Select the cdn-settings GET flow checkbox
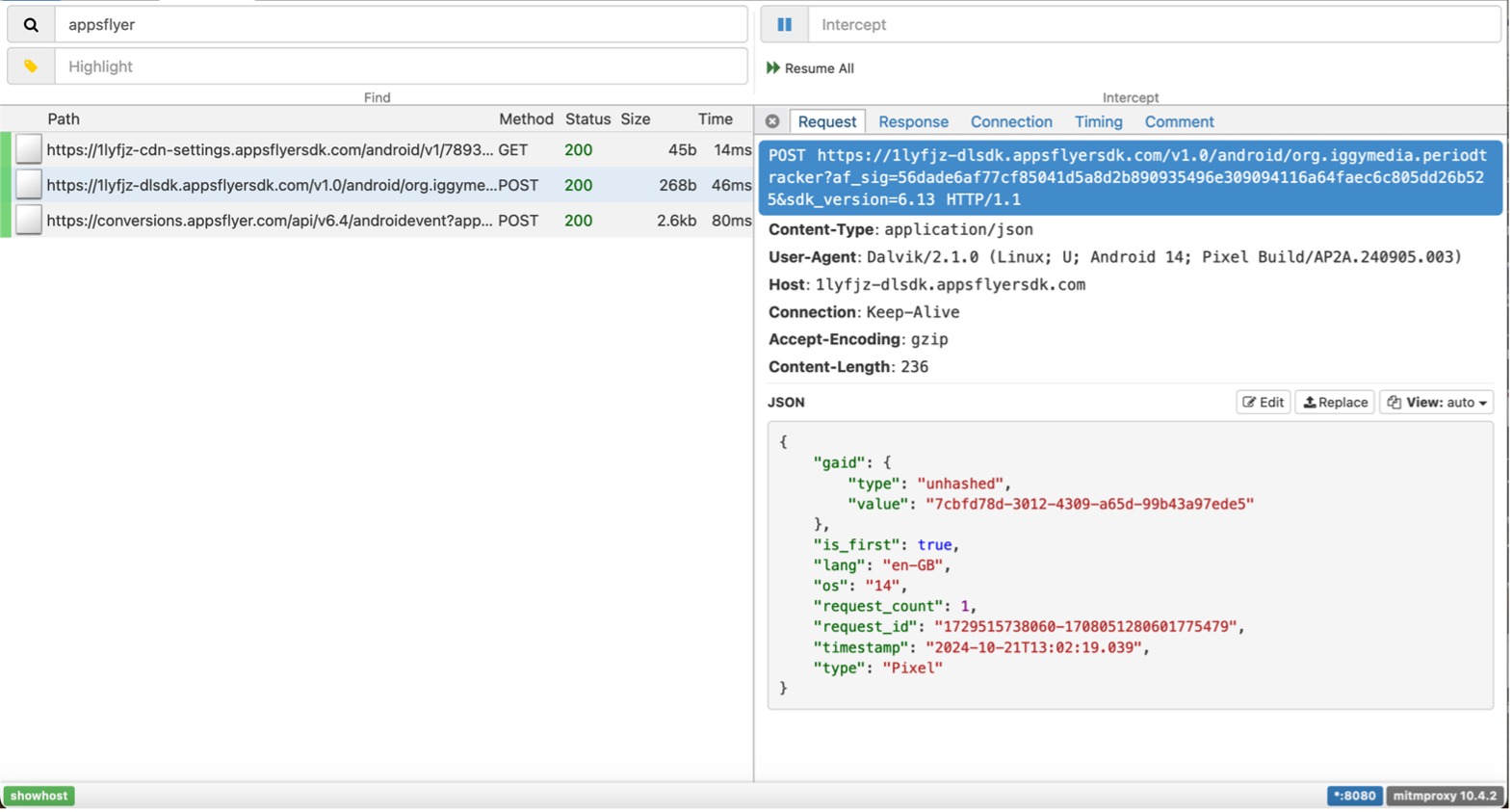This screenshot has height=812, width=1512. pyautogui.click(x=29, y=149)
